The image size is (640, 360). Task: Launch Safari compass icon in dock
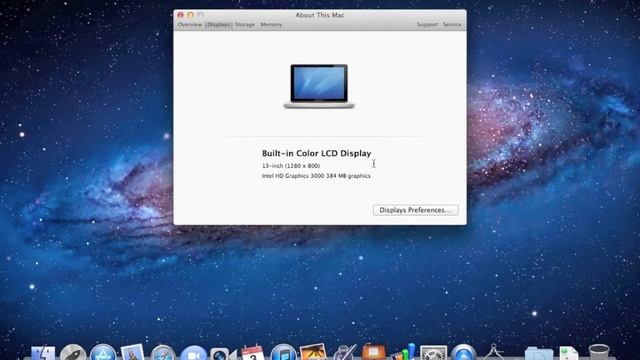[x=163, y=353]
